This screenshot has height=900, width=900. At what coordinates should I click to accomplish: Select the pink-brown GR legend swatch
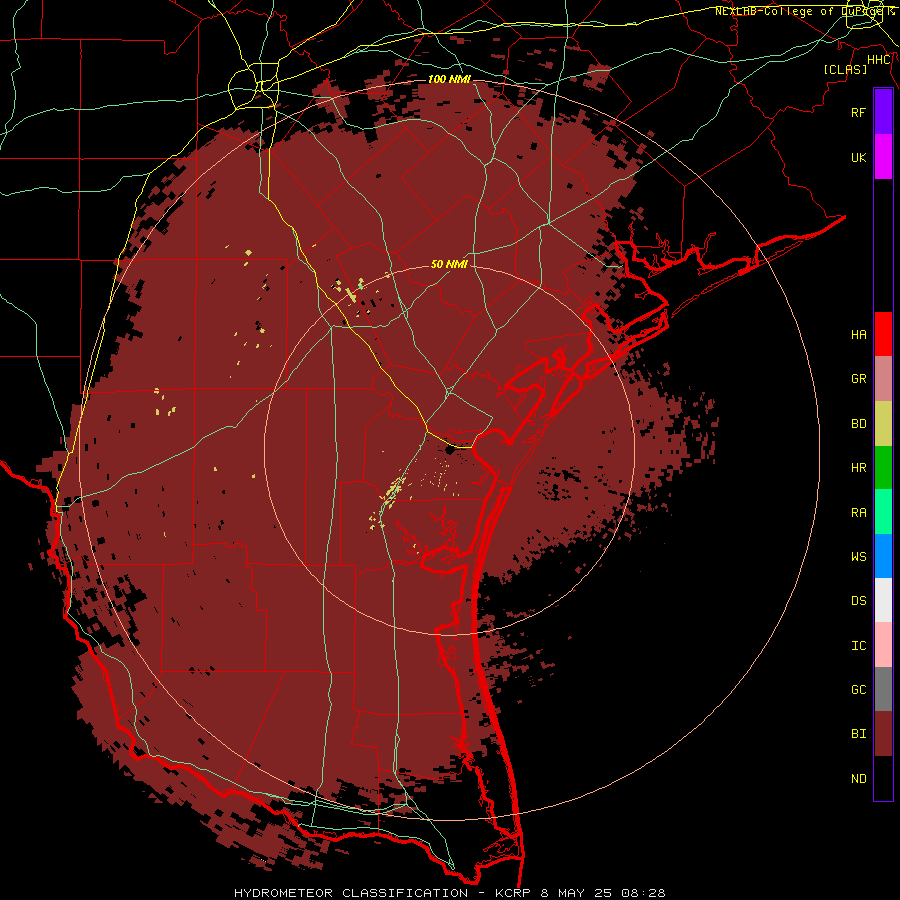pos(883,379)
